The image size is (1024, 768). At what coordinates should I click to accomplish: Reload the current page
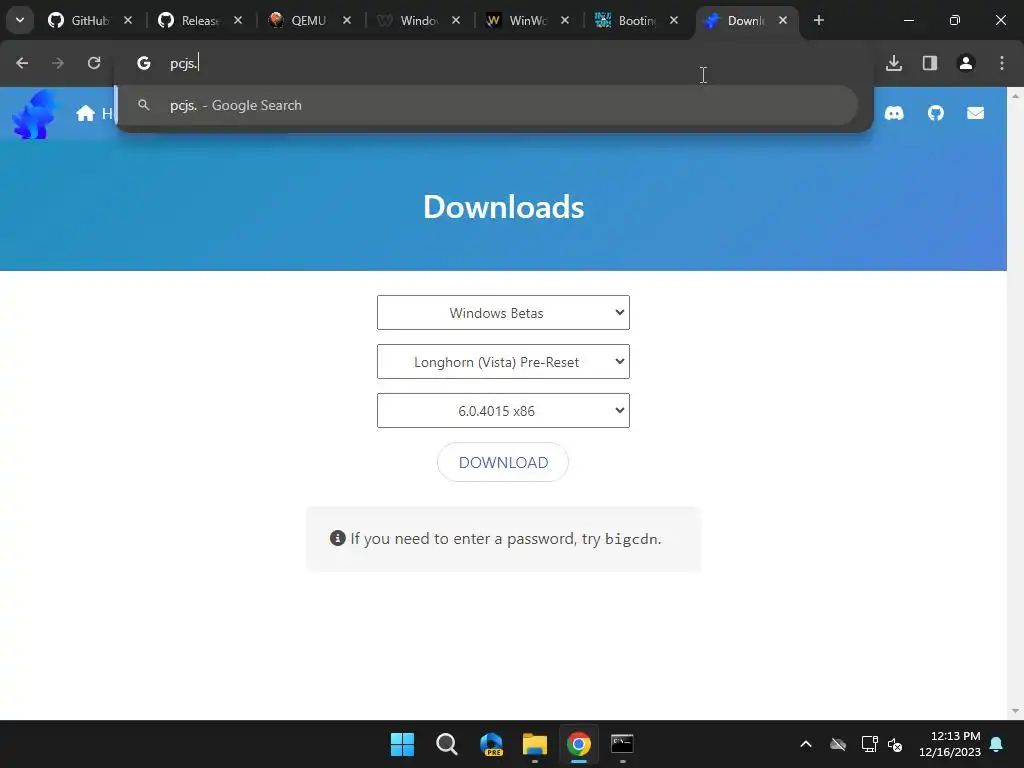tap(94, 63)
